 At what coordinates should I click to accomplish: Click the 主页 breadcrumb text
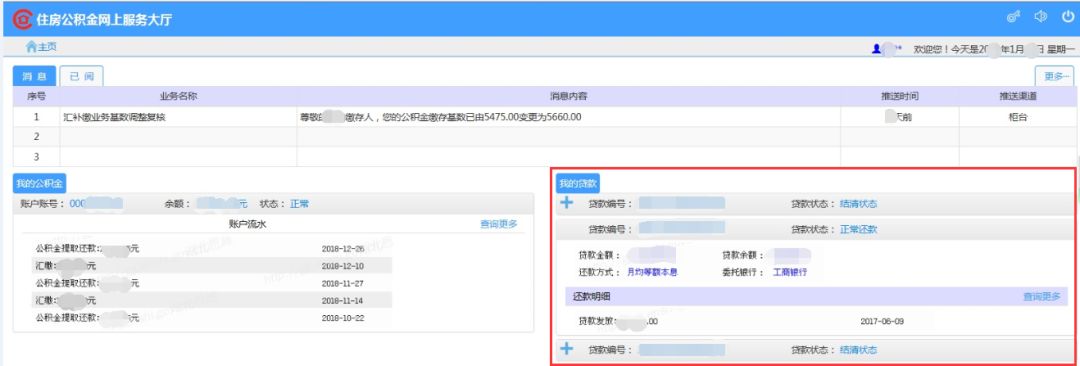coord(47,47)
